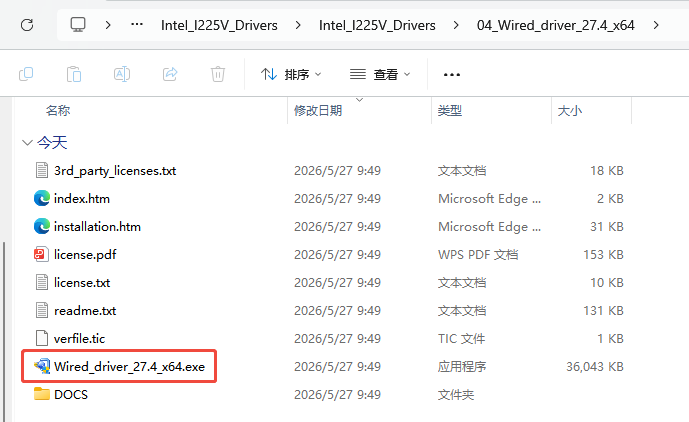This screenshot has width=689, height=422.
Task: Sort by the 修改日期 column header
Action: tap(318, 110)
